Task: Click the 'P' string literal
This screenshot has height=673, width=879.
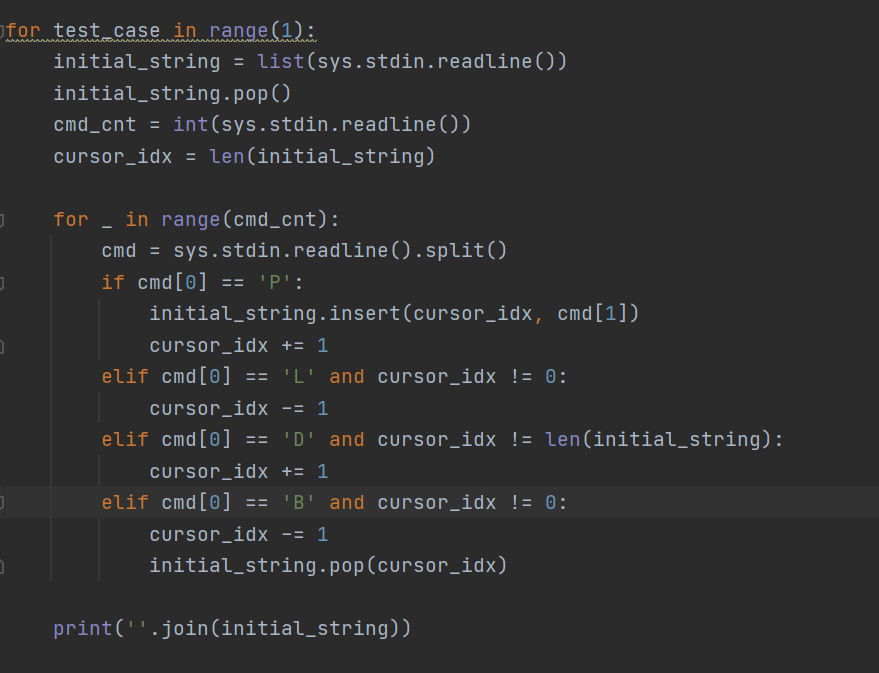Action: point(275,282)
